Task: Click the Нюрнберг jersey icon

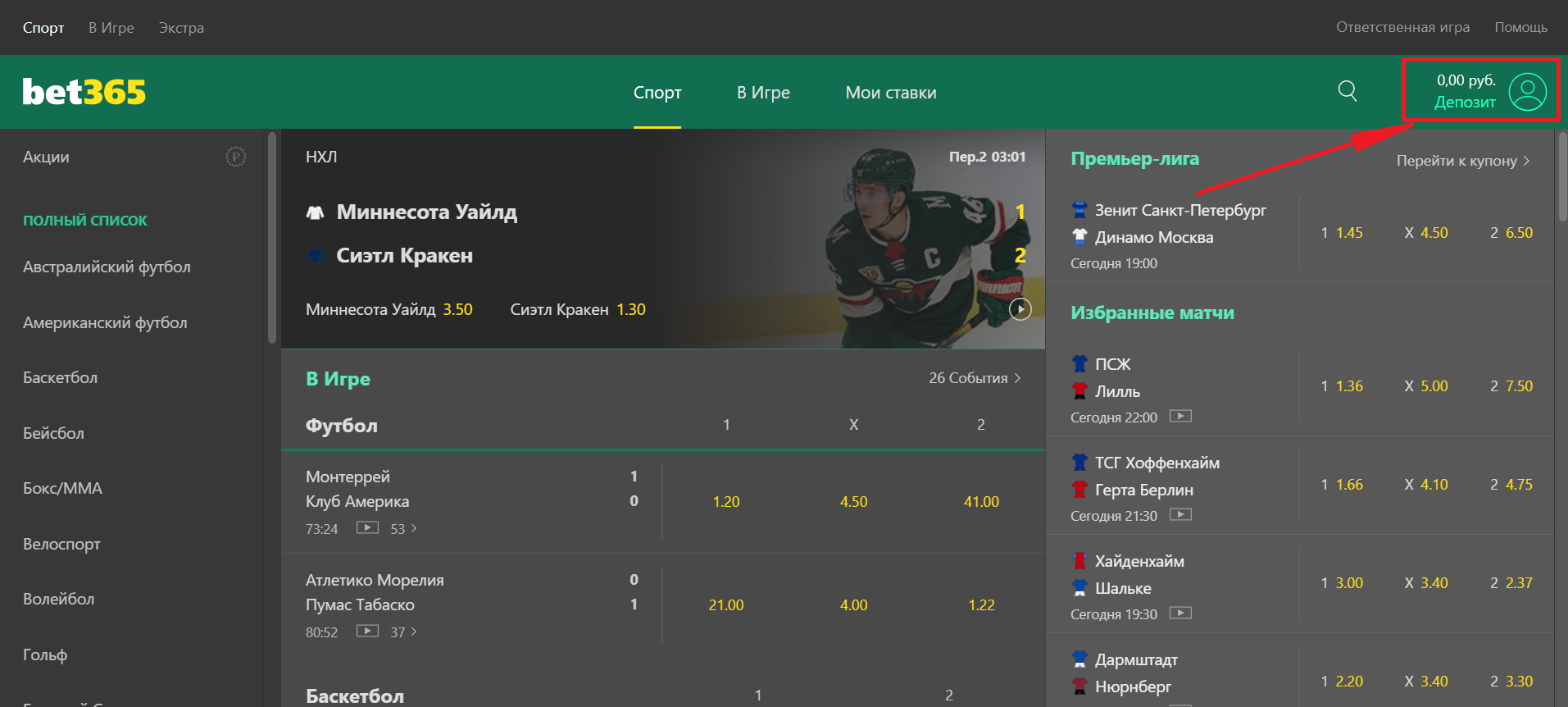Action: pos(1079,686)
